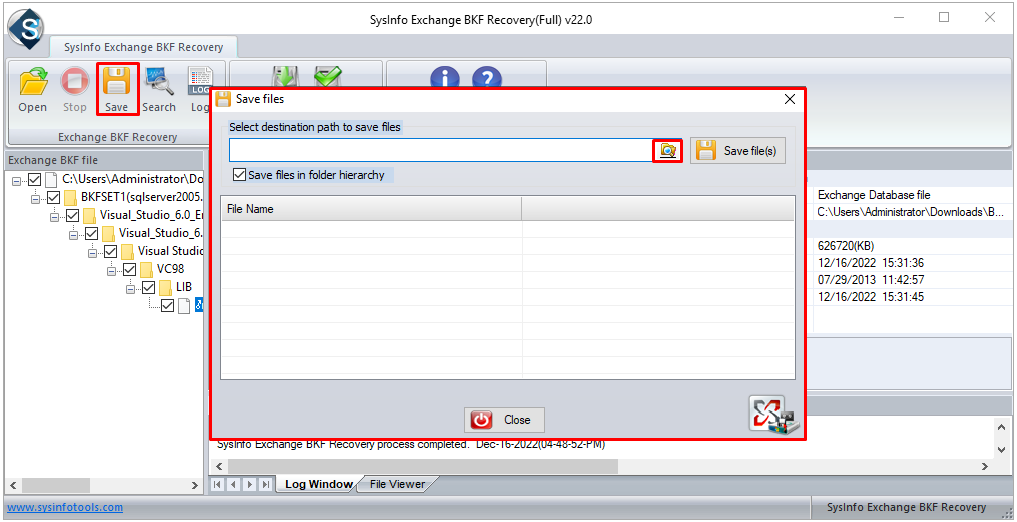Select the LIB tree item label
The image size is (1017, 522).
pos(184,287)
